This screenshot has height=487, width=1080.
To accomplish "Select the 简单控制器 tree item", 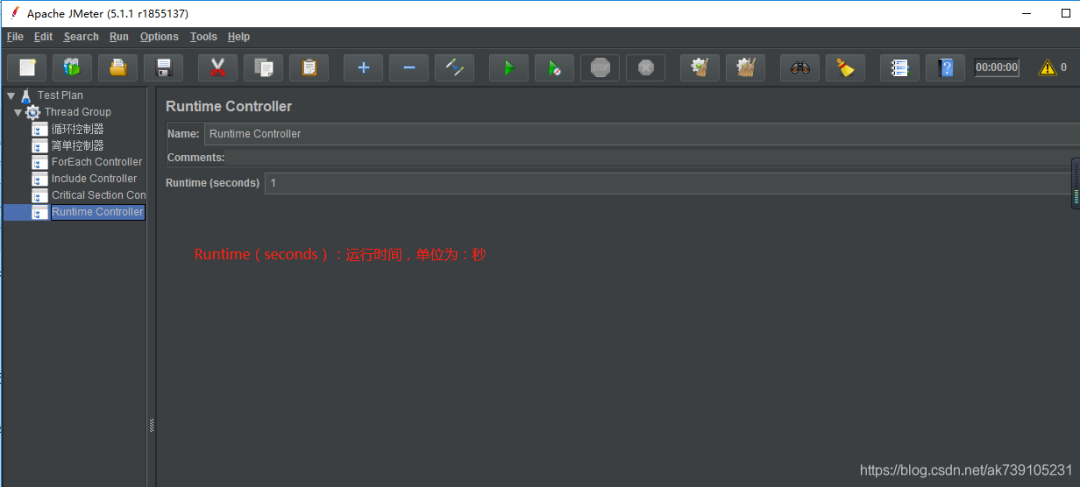I will [x=78, y=145].
